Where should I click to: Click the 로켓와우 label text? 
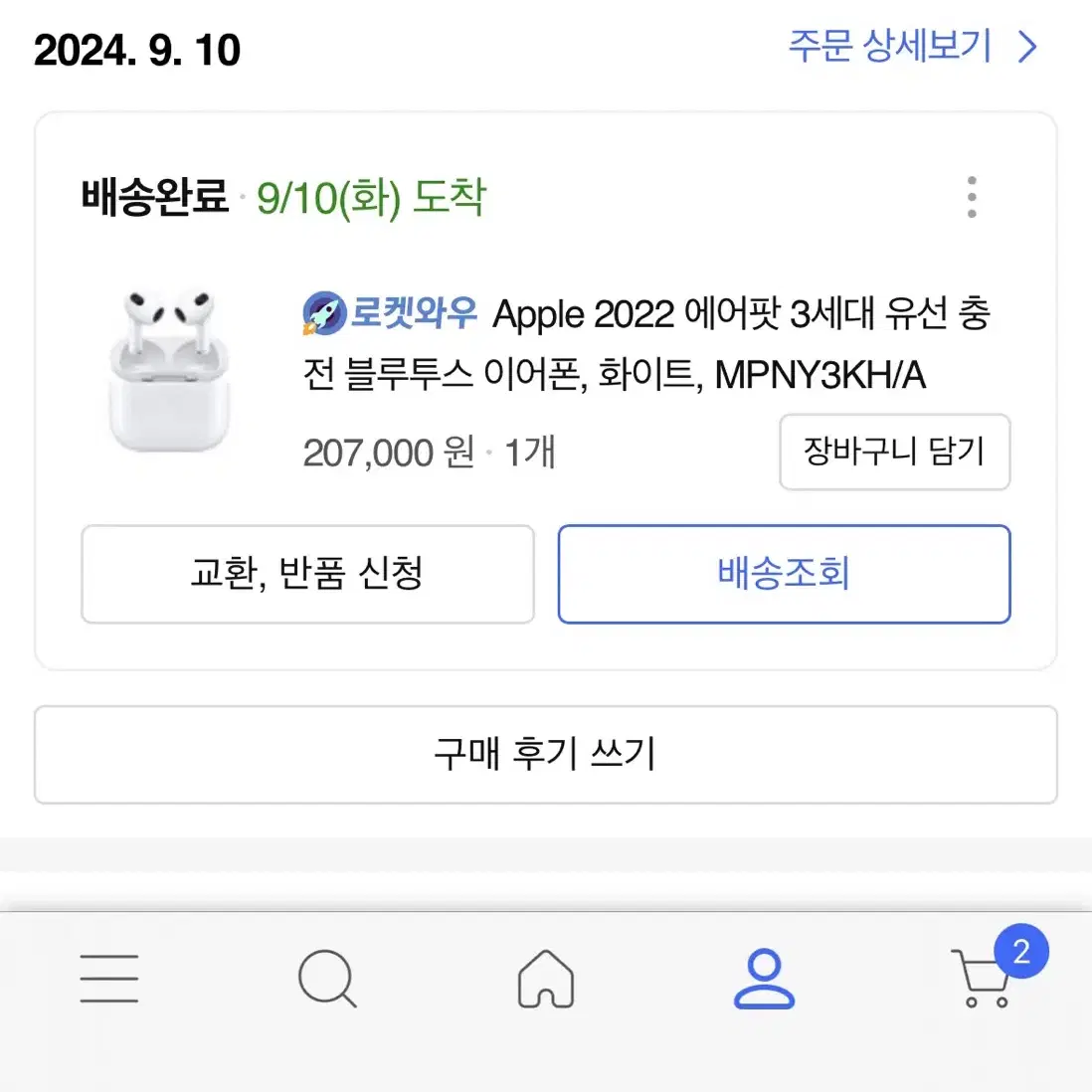414,312
